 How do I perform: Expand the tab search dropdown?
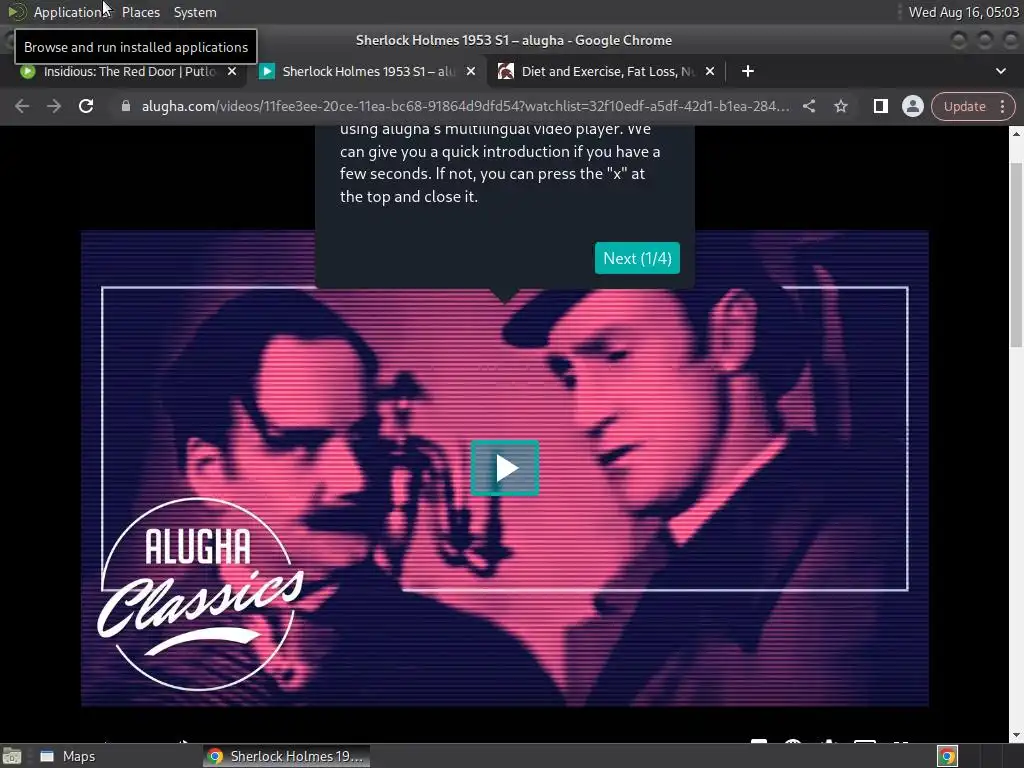(1000, 71)
